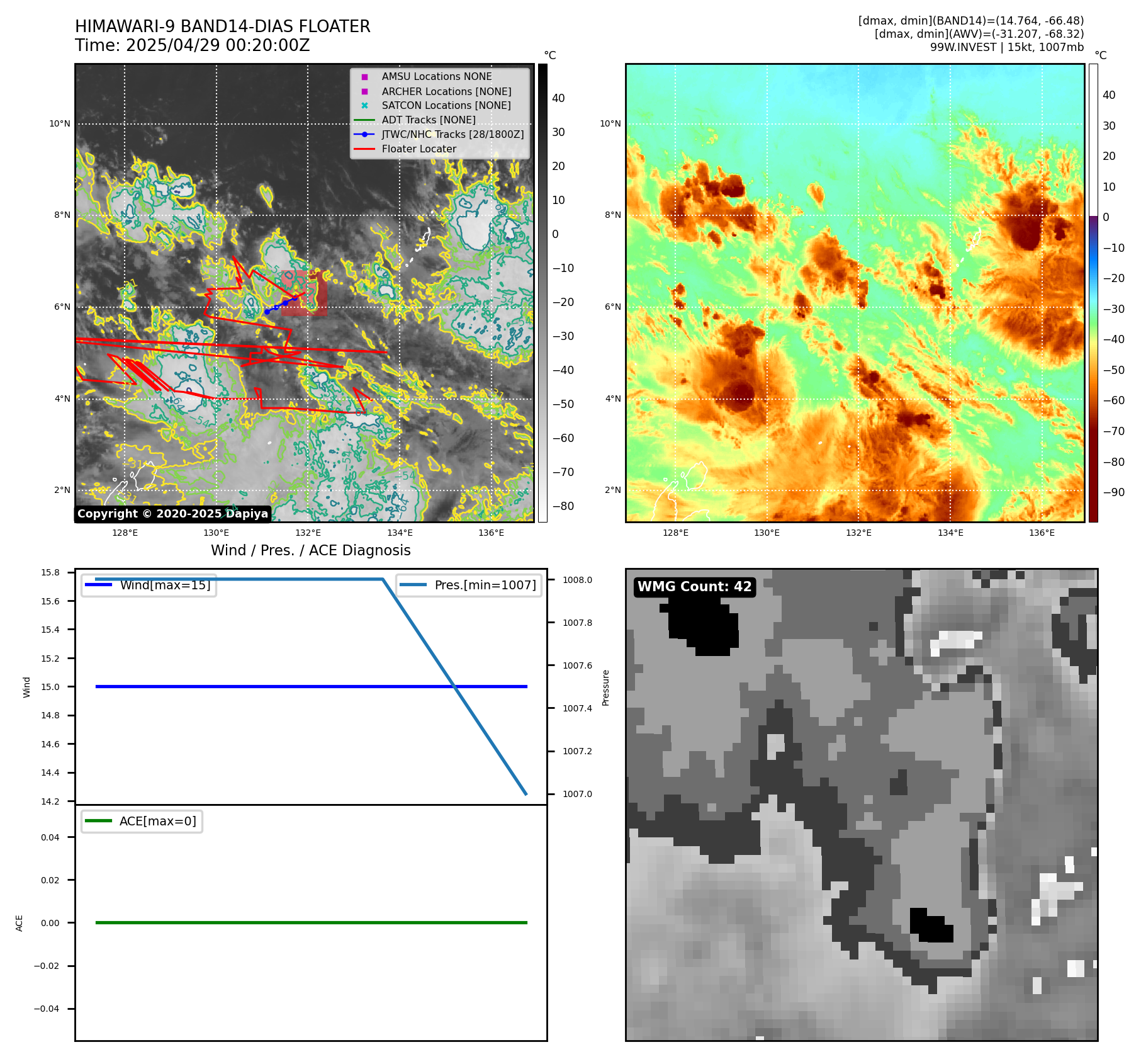Click the '15.8' tick on the Wind axis

(x=50, y=572)
